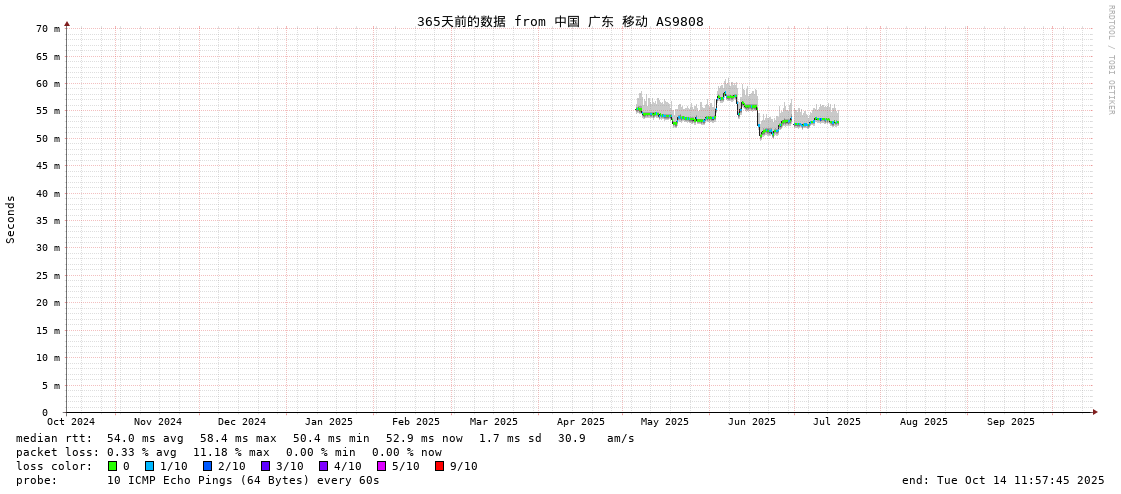Screen dimensions: 1121x494
Task: Click the purple 3/10 loss swatch
Action: 265,466
